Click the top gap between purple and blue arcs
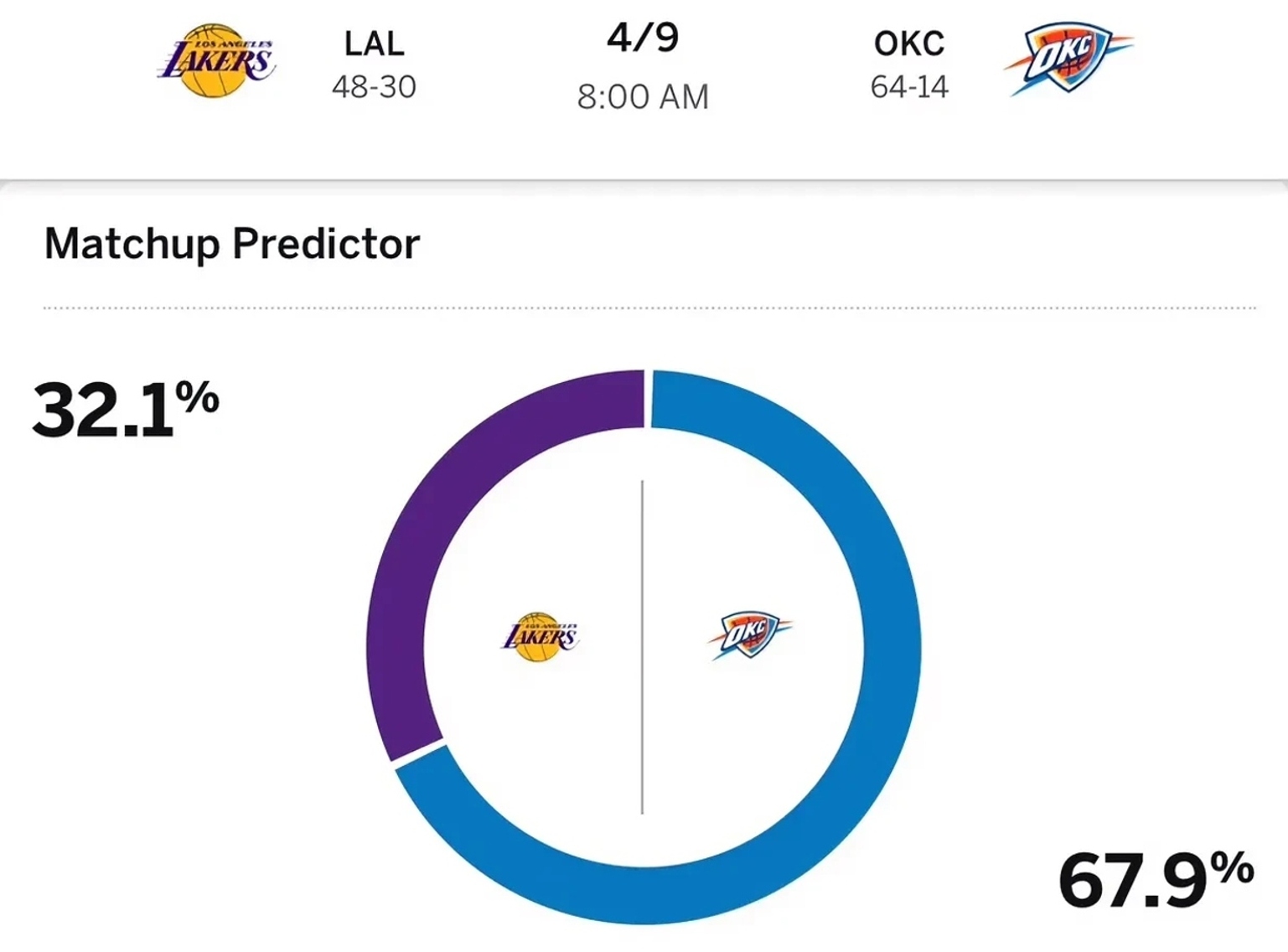 [x=648, y=399]
